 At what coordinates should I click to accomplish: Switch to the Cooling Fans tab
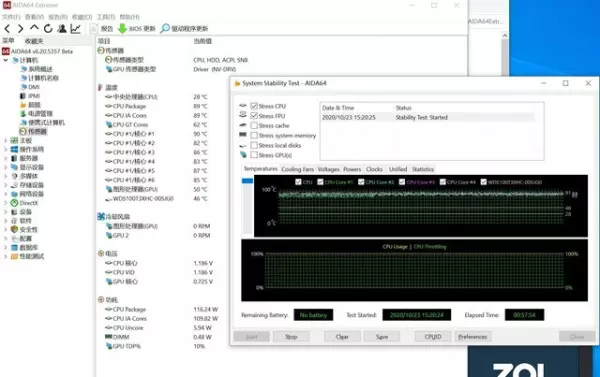[x=297, y=169]
